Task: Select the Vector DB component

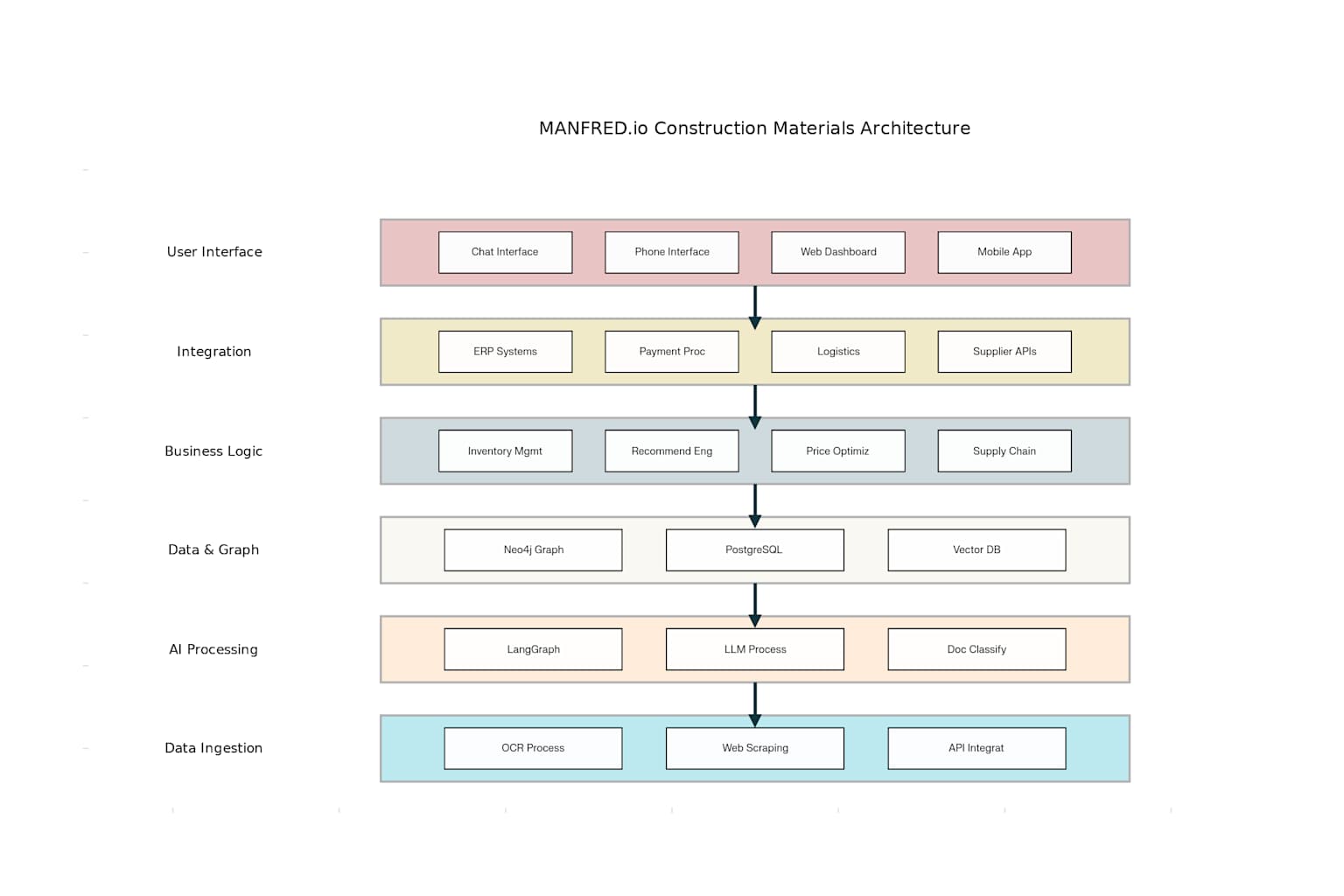Action: (x=976, y=549)
